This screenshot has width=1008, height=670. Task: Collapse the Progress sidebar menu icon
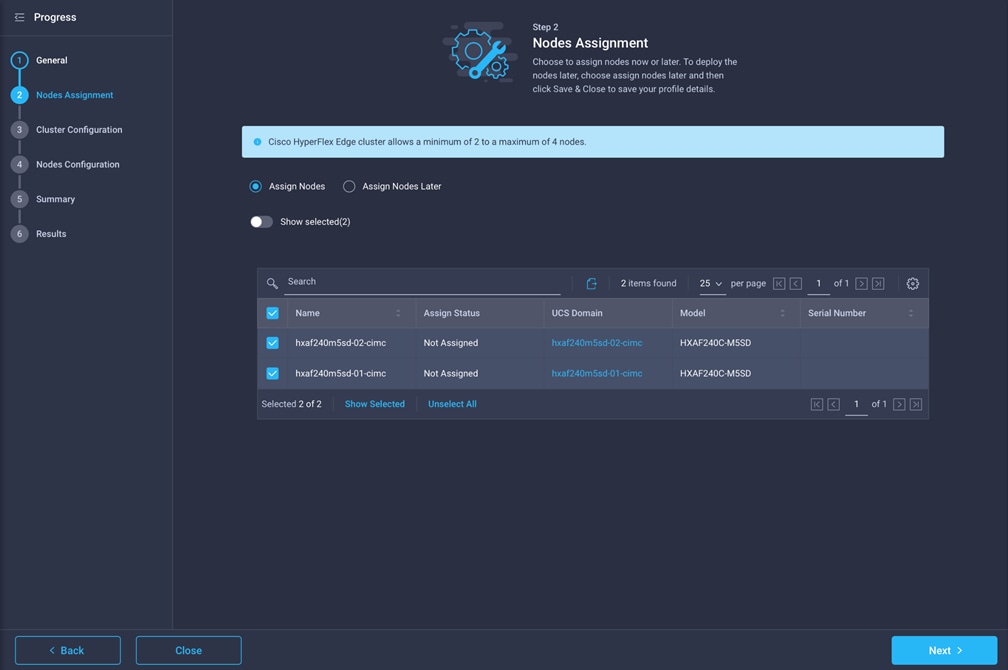19,17
